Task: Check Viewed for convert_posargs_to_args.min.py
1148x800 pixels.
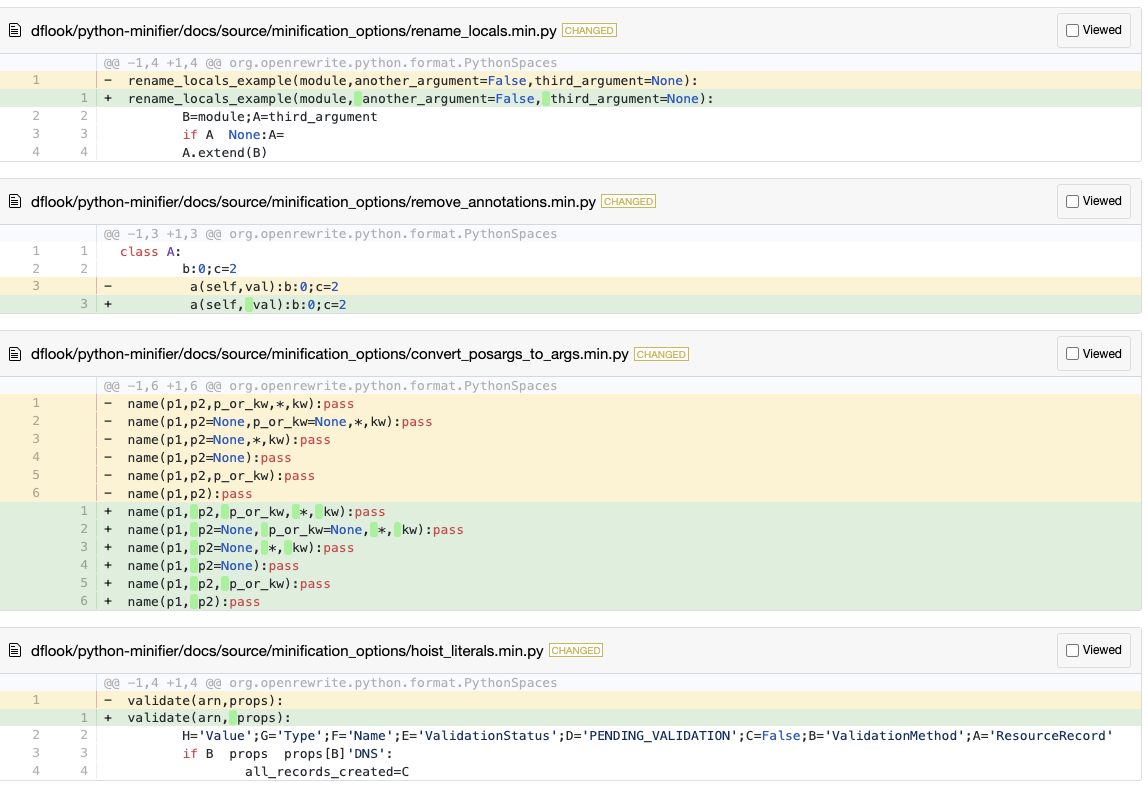Action: 1072,353
